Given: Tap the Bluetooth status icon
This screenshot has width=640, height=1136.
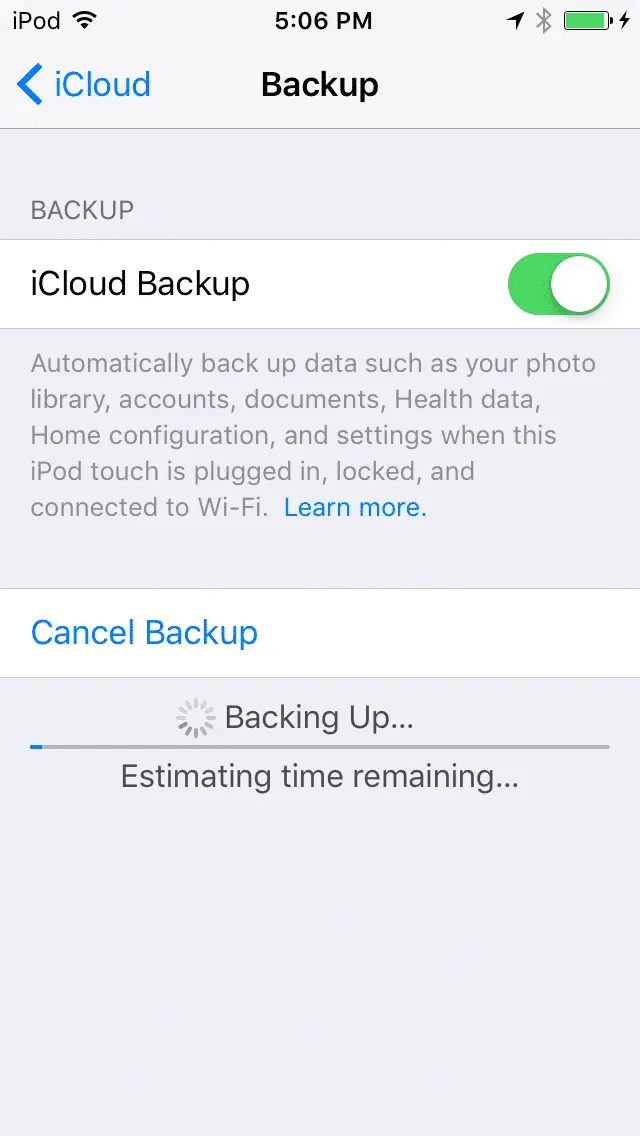Looking at the screenshot, I should coord(544,21).
